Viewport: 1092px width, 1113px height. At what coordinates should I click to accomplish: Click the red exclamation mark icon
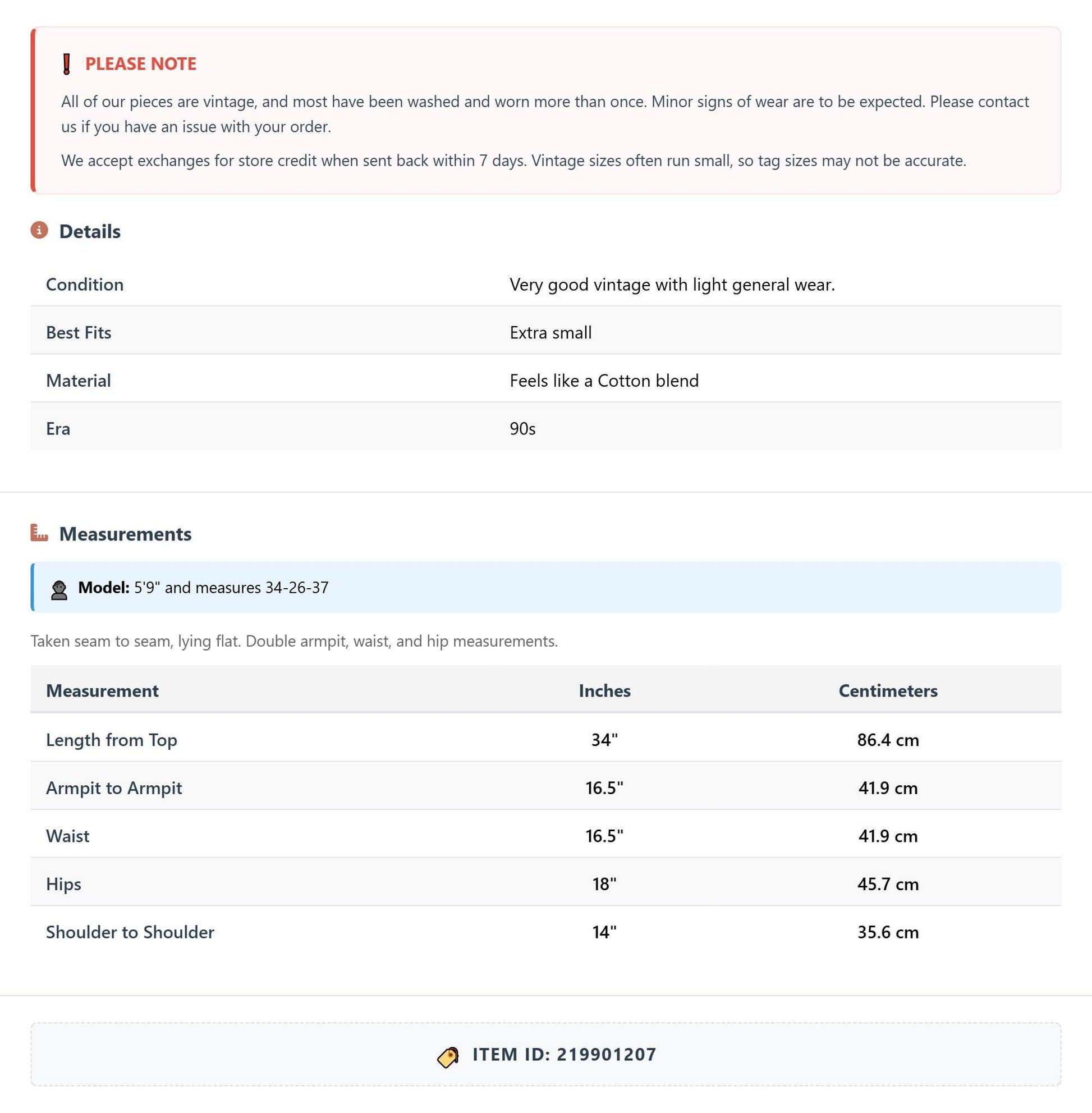(x=67, y=63)
